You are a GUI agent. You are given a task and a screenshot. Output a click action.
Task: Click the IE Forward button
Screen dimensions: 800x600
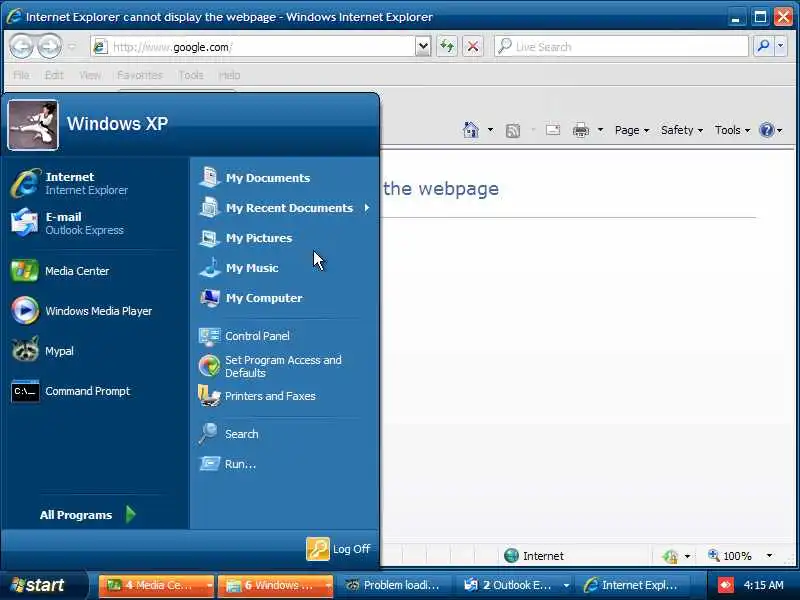[x=49, y=47]
